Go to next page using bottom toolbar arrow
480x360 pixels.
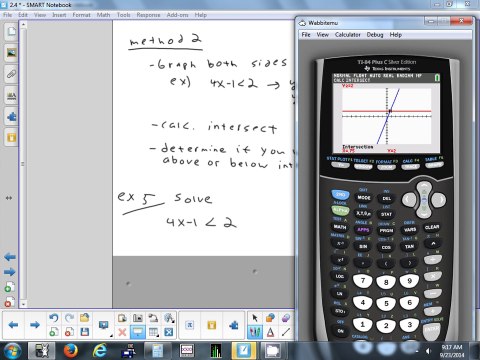(35, 325)
